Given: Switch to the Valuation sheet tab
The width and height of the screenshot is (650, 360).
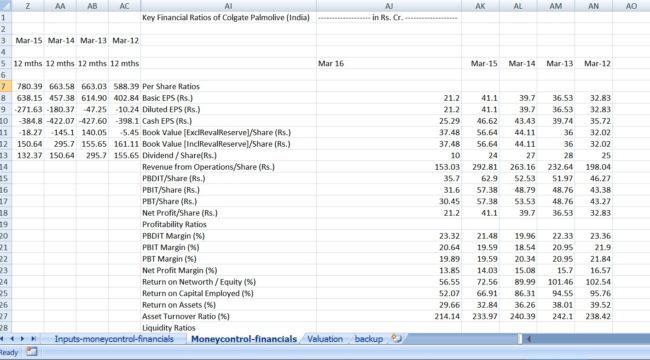Looking at the screenshot, I should pyautogui.click(x=325, y=339).
